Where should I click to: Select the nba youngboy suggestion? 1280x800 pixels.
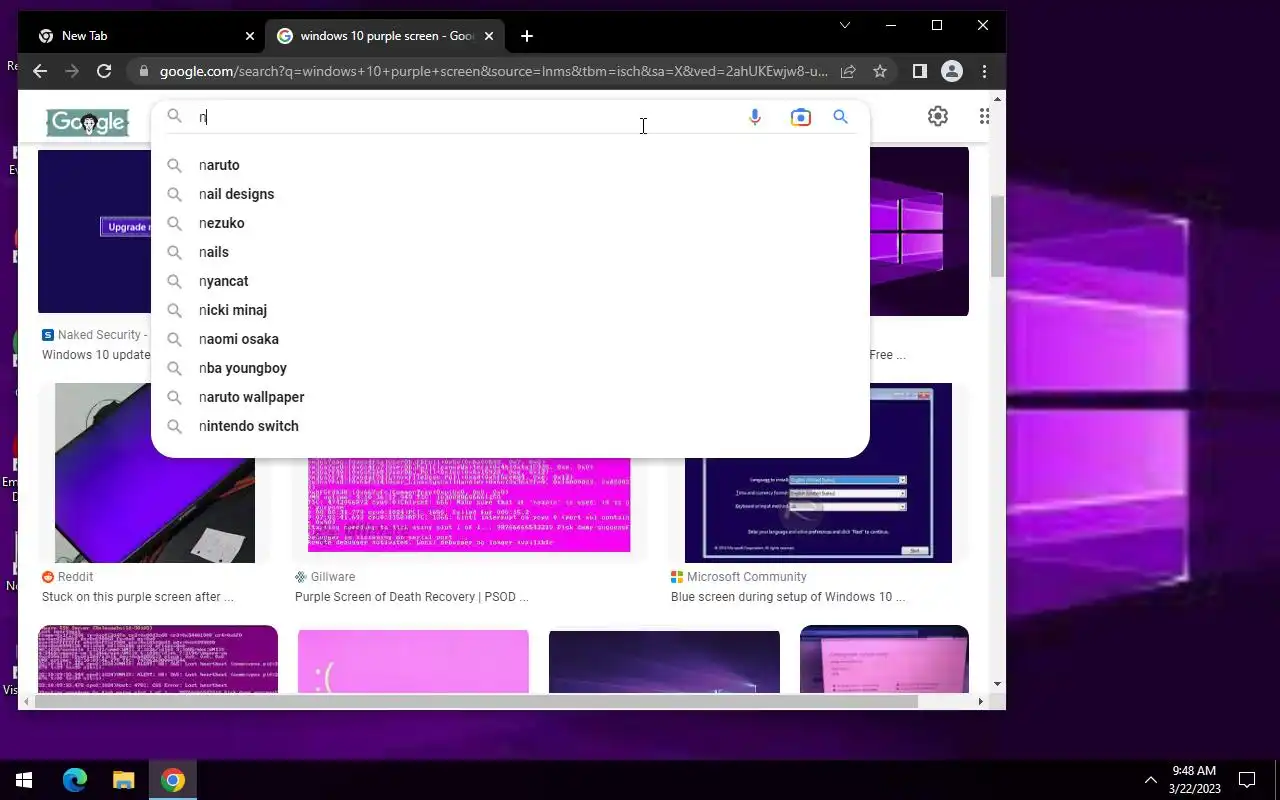pyautogui.click(x=510, y=368)
